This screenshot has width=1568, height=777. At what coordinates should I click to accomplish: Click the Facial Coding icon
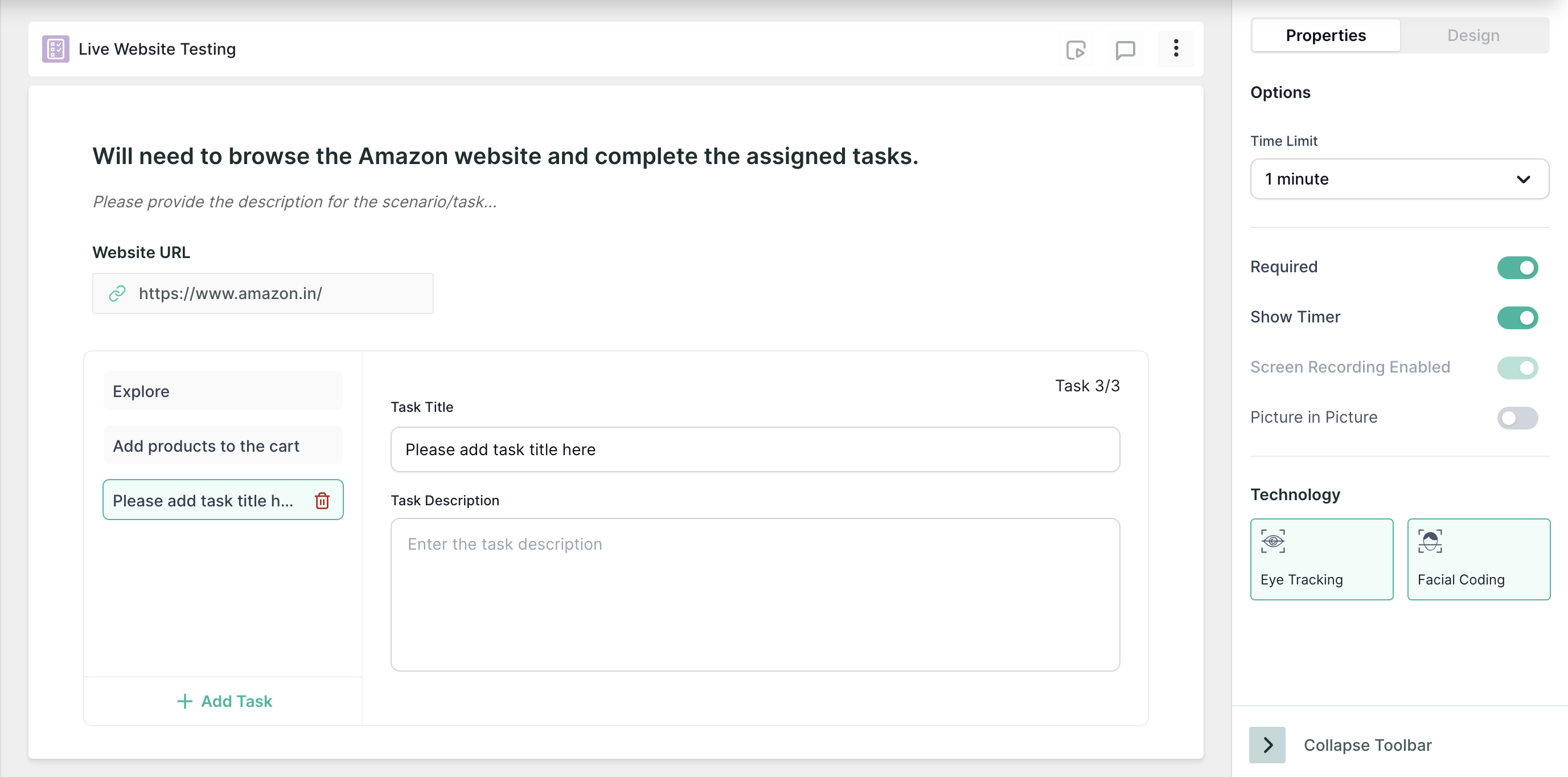tap(1430, 541)
